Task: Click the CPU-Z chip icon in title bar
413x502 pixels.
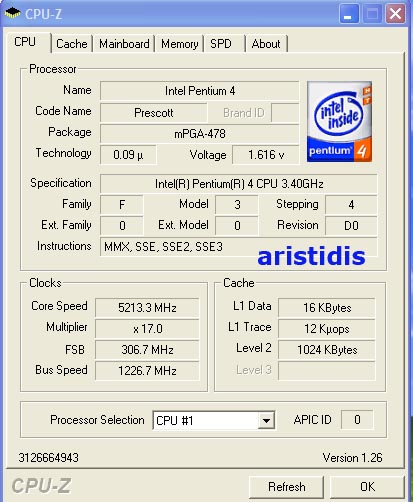Action: point(12,13)
